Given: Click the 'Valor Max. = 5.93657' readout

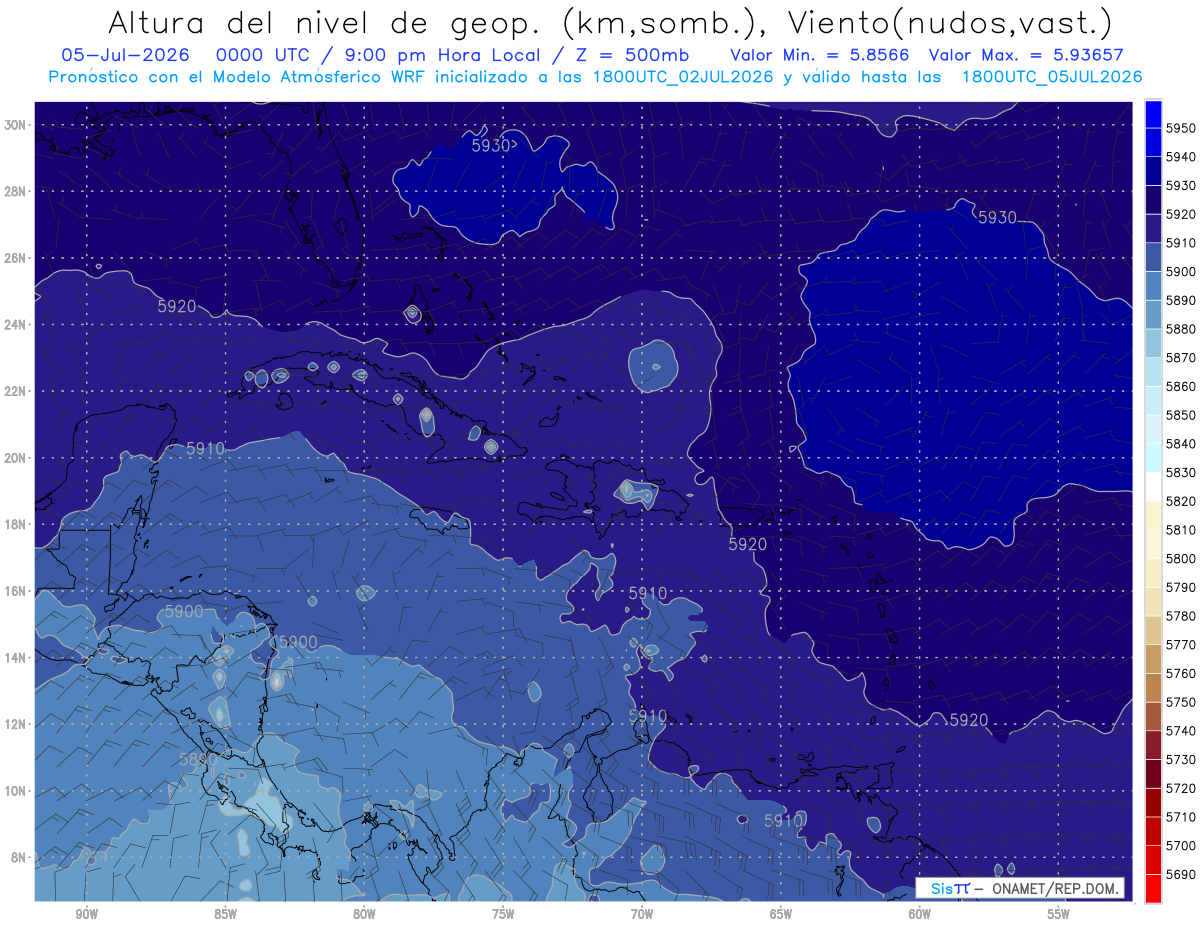Looking at the screenshot, I should click(x=1026, y=55).
